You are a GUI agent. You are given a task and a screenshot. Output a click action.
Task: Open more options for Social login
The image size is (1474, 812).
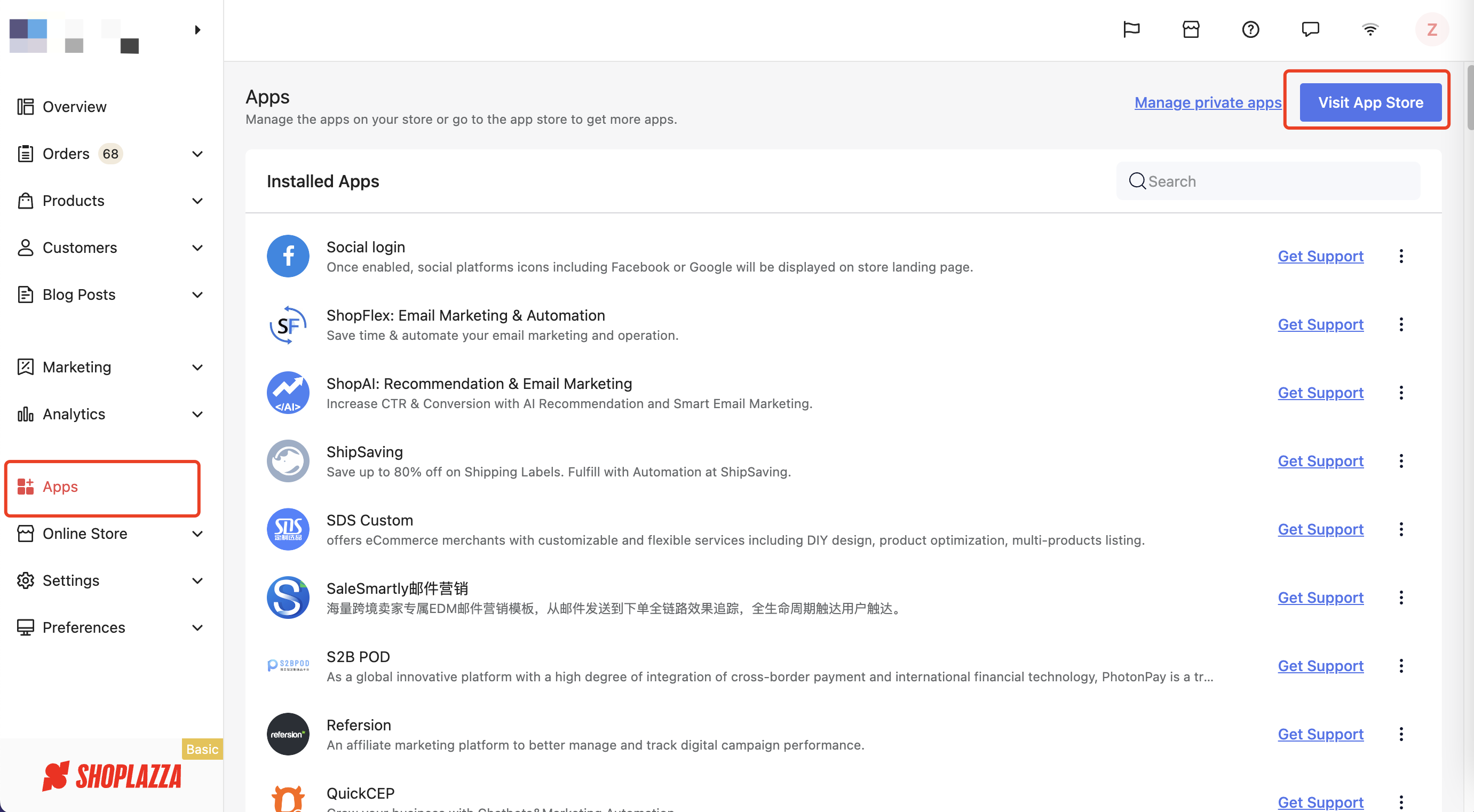tap(1401, 256)
